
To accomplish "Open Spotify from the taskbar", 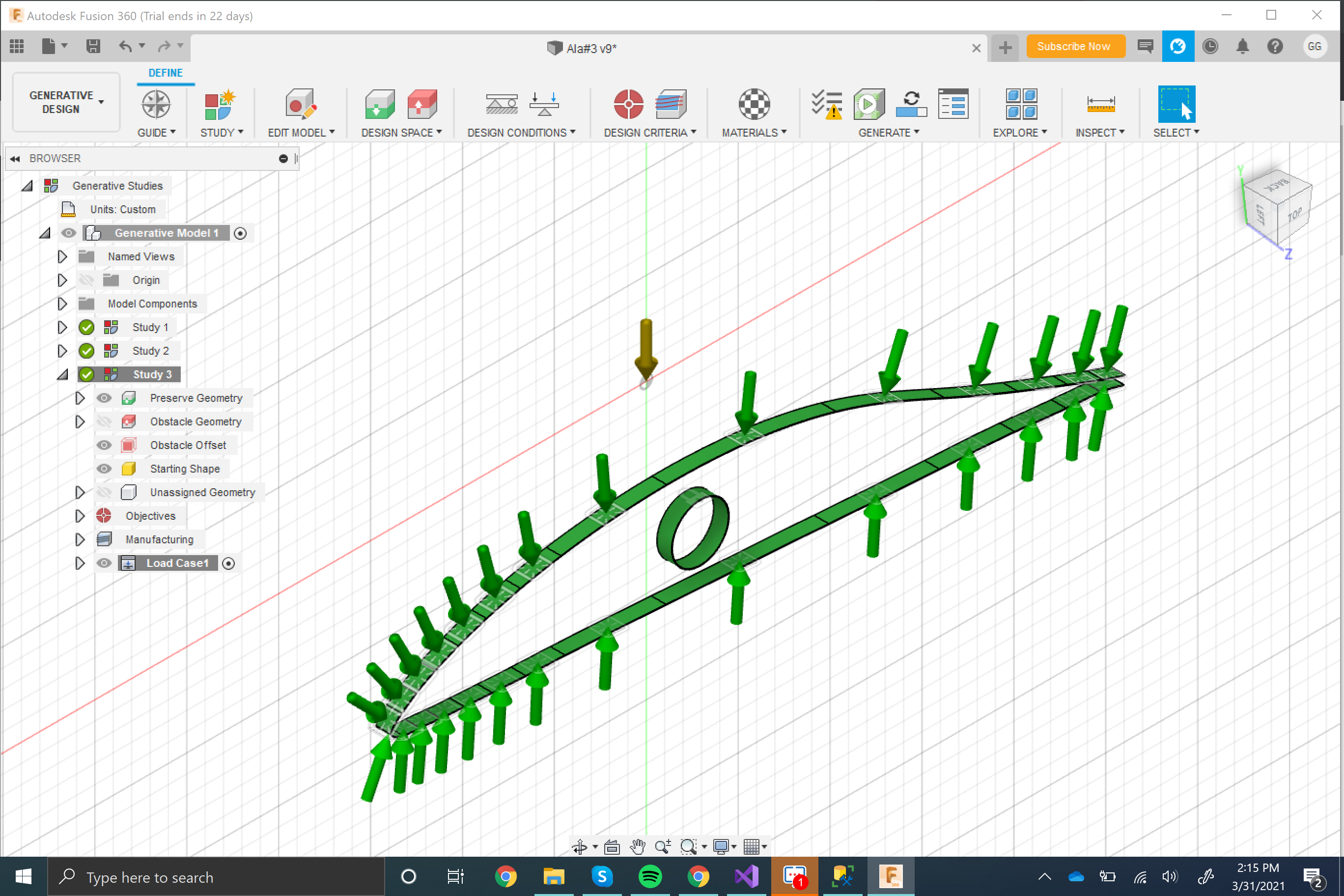I will coord(650,876).
